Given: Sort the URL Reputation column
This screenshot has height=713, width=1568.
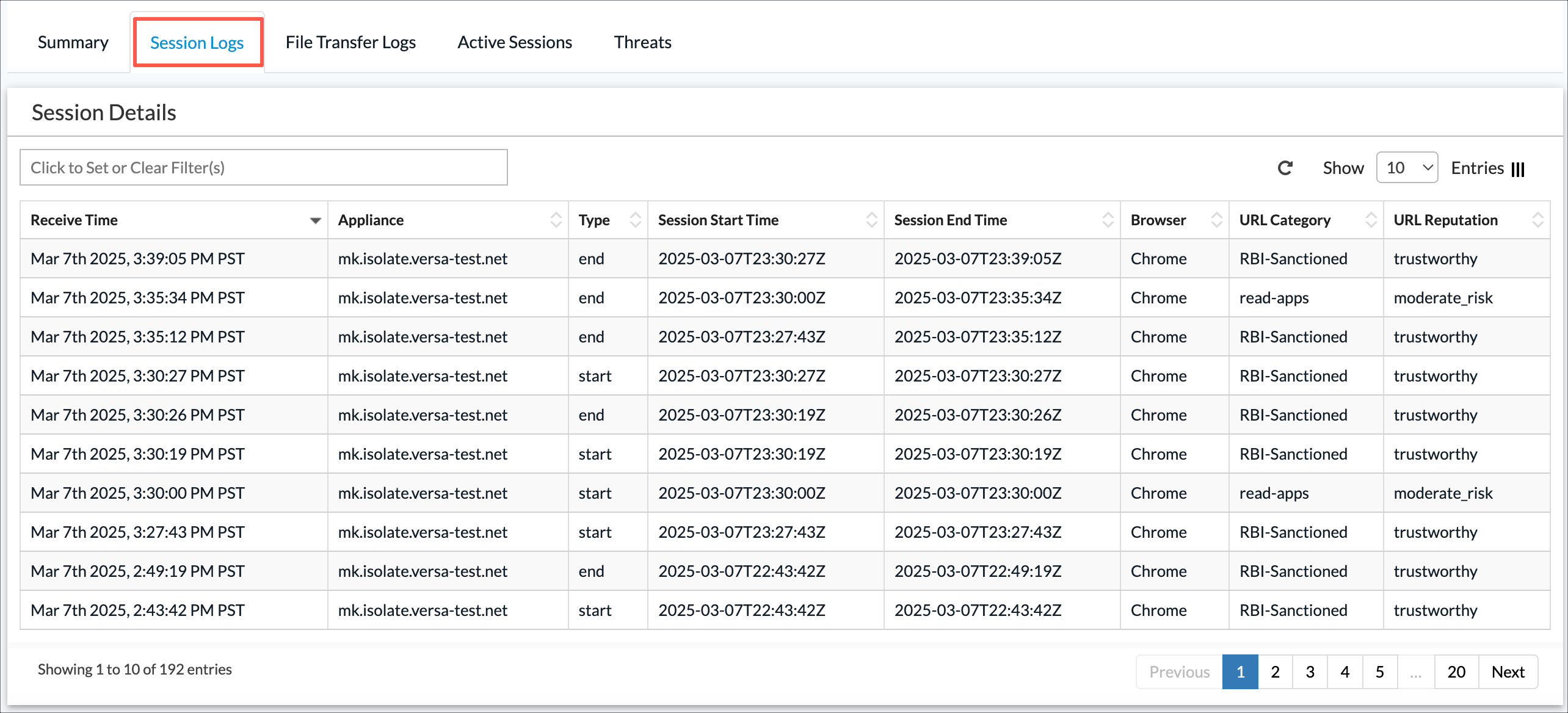Looking at the screenshot, I should [1537, 220].
